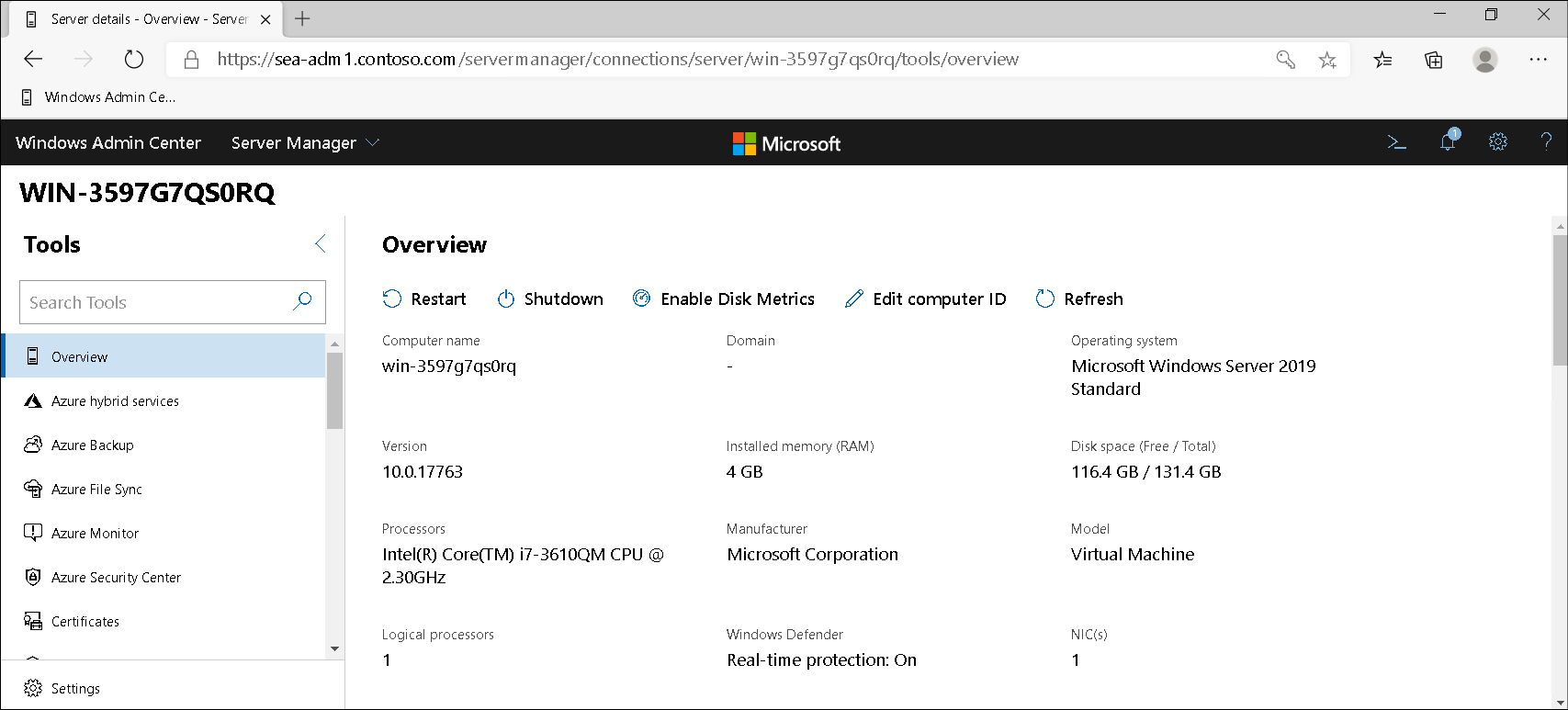This screenshot has height=710, width=1568.
Task: Click the search magnifier in Tools box
Action: [302, 301]
